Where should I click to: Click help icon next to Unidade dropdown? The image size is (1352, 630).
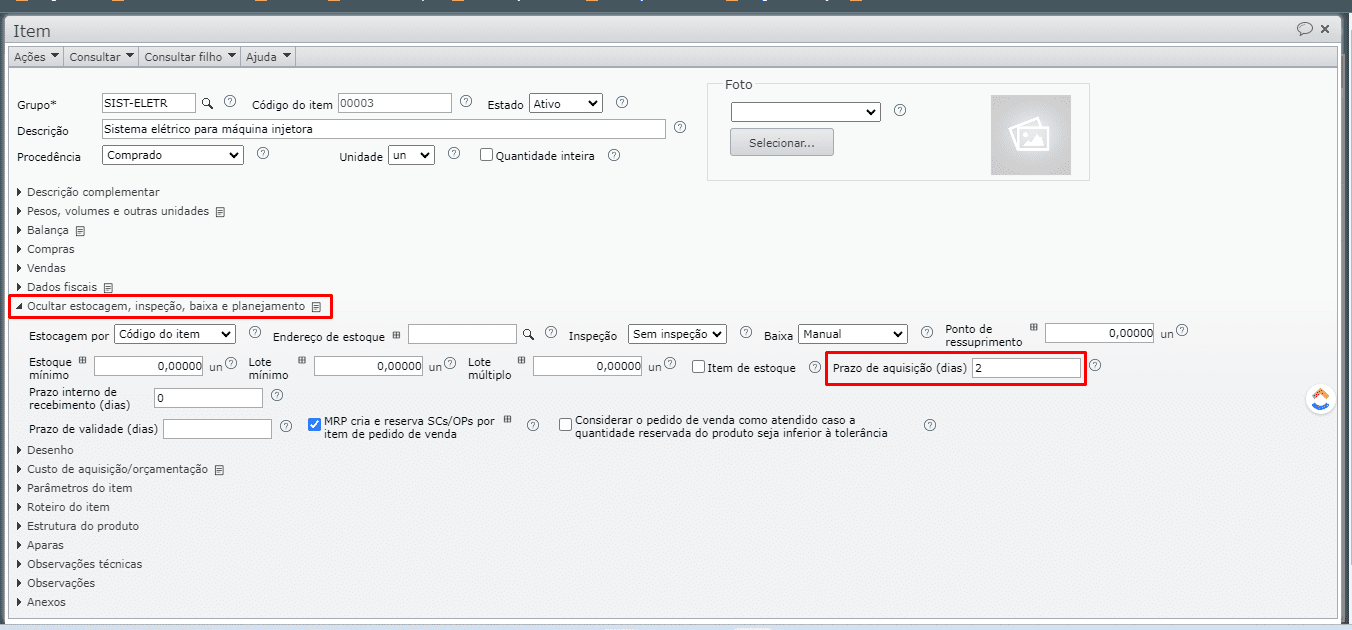coord(454,154)
